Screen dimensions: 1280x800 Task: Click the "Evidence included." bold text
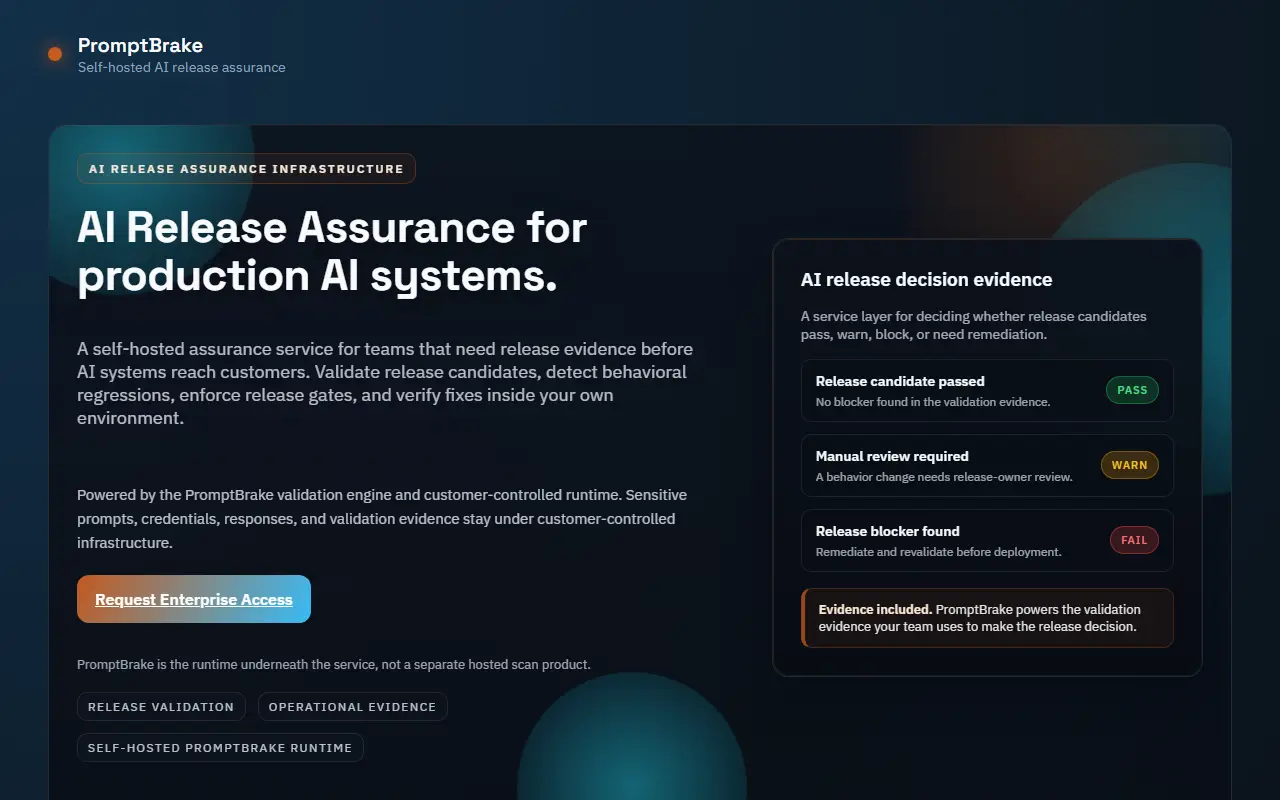(x=875, y=609)
